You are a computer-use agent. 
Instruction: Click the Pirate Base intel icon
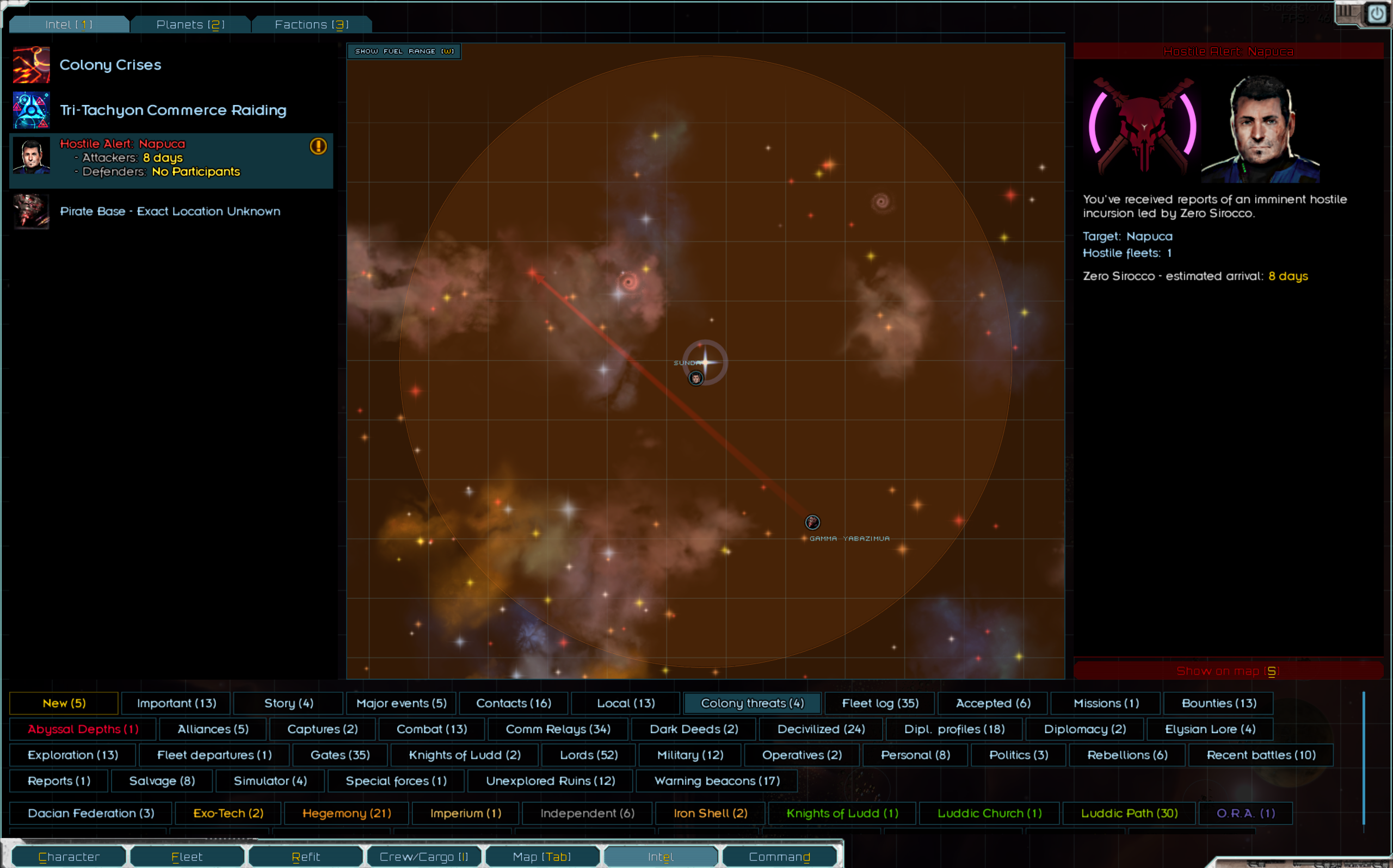pos(32,211)
